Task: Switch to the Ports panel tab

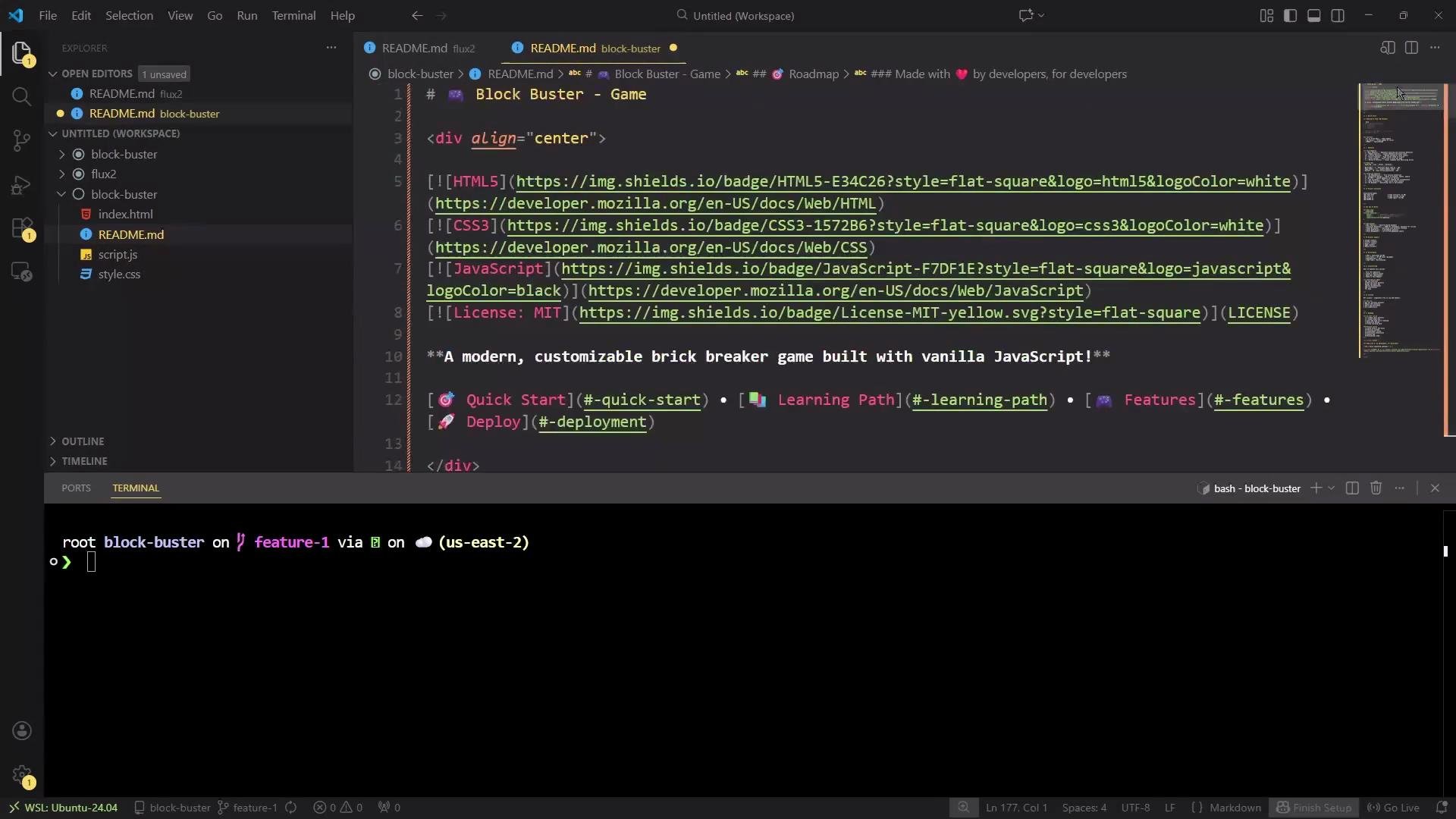Action: [76, 488]
